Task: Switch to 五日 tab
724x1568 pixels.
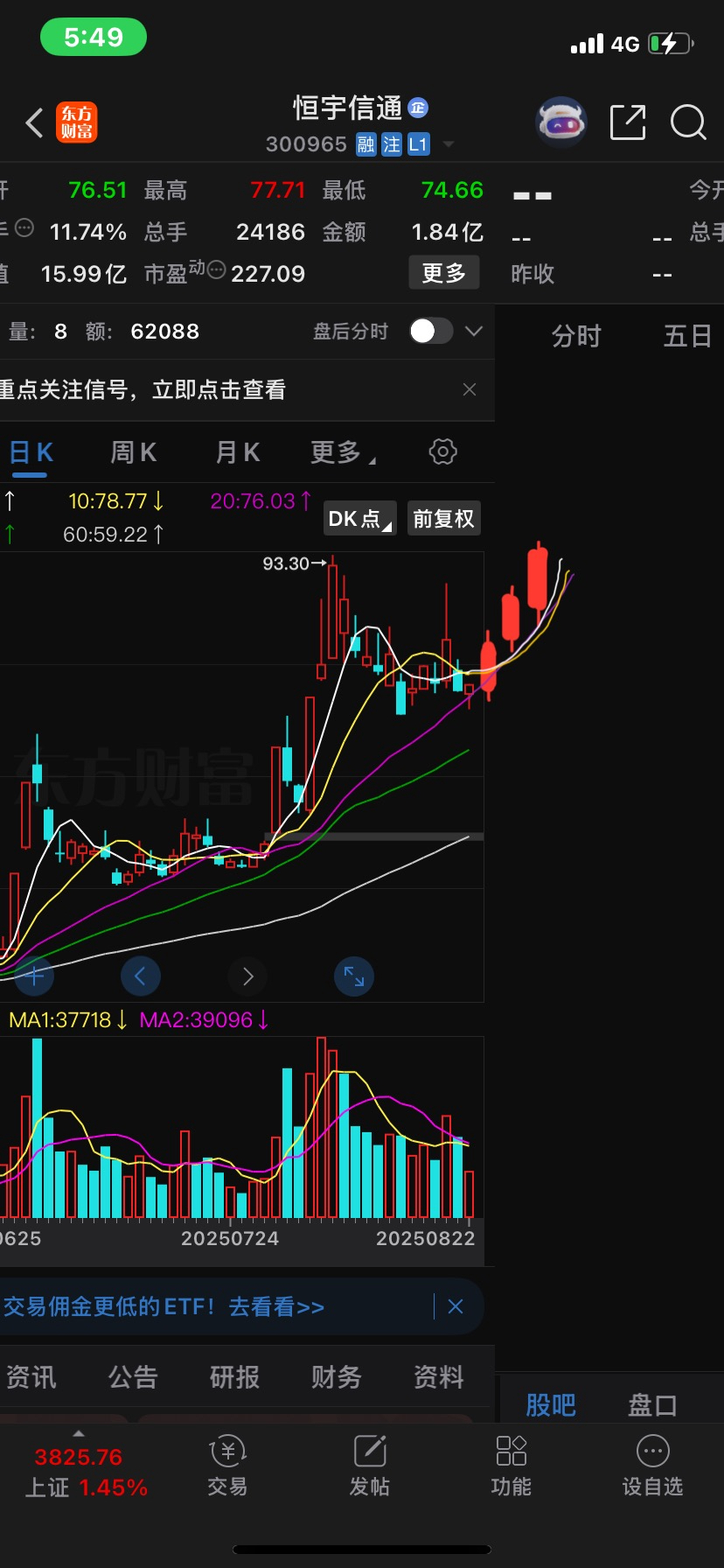Action: tap(688, 336)
